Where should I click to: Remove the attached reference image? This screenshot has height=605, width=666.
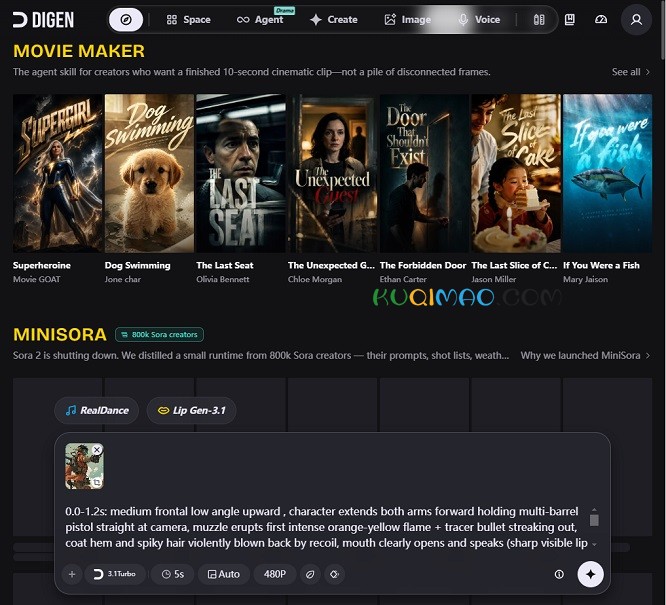pos(97,450)
